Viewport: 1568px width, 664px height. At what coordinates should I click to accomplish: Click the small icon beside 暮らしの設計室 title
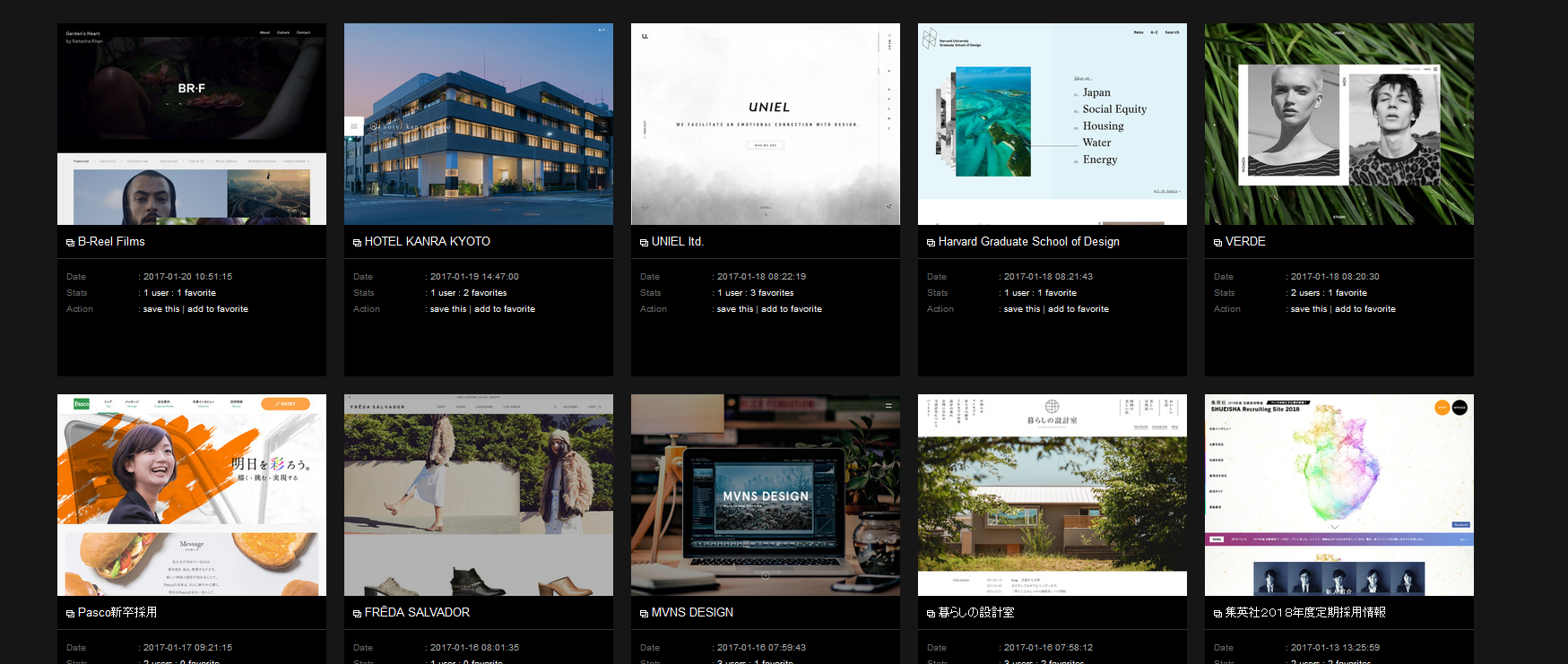click(x=931, y=614)
